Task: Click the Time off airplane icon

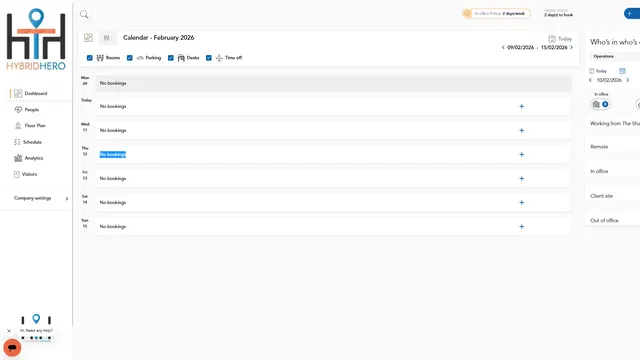Action: 219,58
